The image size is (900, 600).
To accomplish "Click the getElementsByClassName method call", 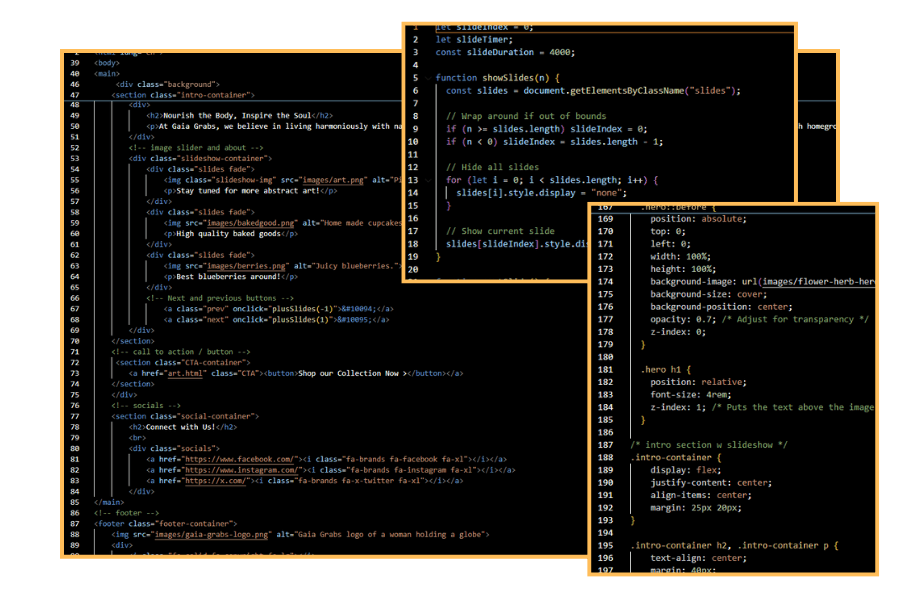I will (x=627, y=90).
